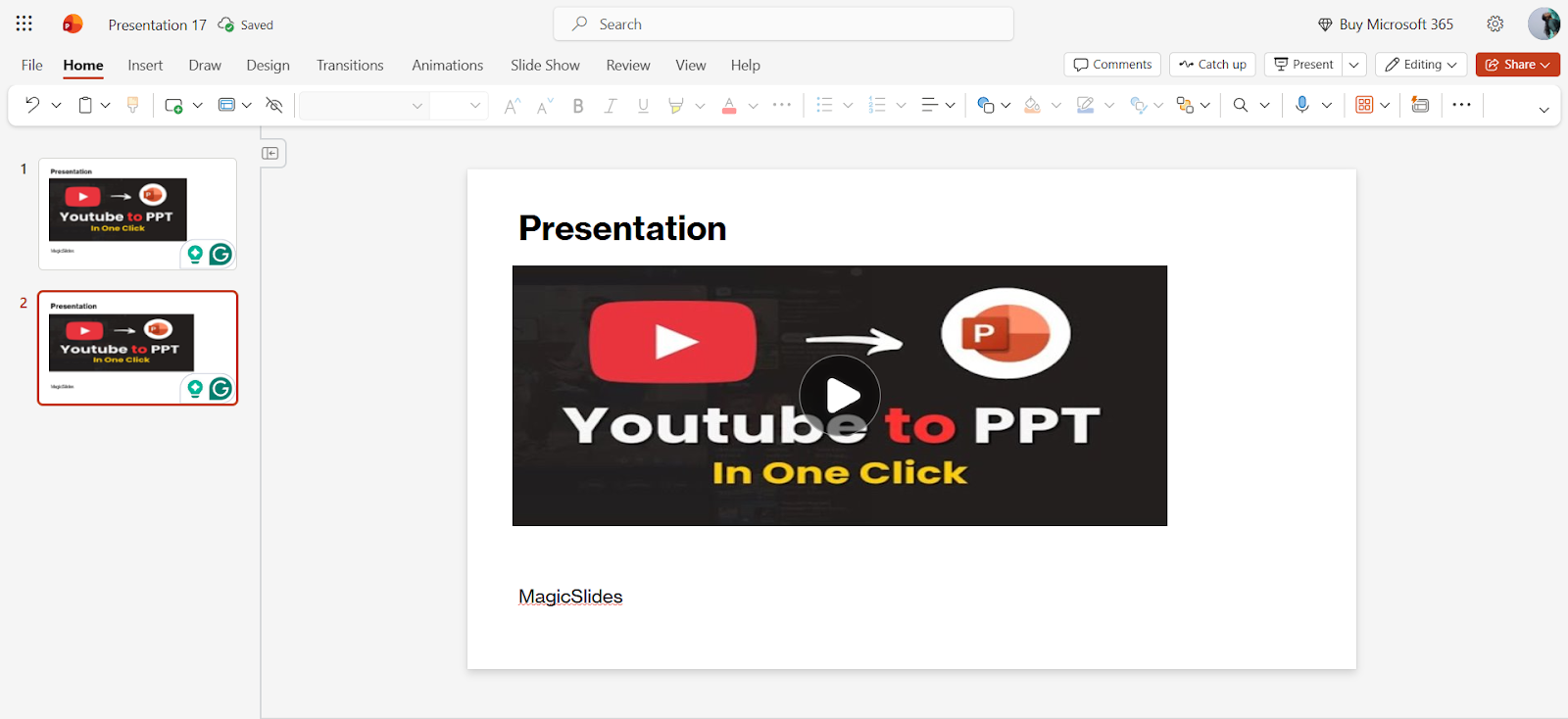Viewport: 1568px width, 719px height.
Task: Decrease the font size
Action: [x=545, y=105]
